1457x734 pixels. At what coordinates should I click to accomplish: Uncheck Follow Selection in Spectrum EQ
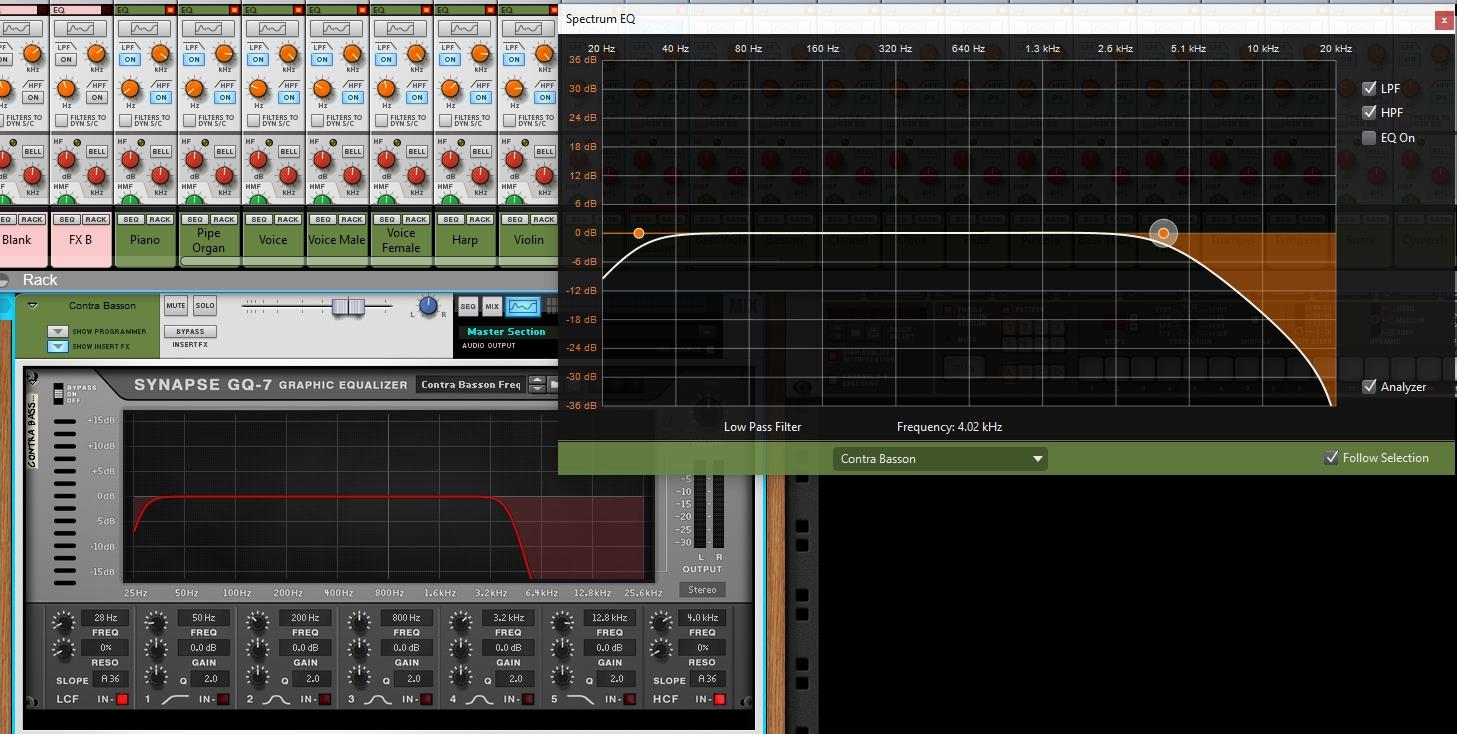pos(1331,458)
